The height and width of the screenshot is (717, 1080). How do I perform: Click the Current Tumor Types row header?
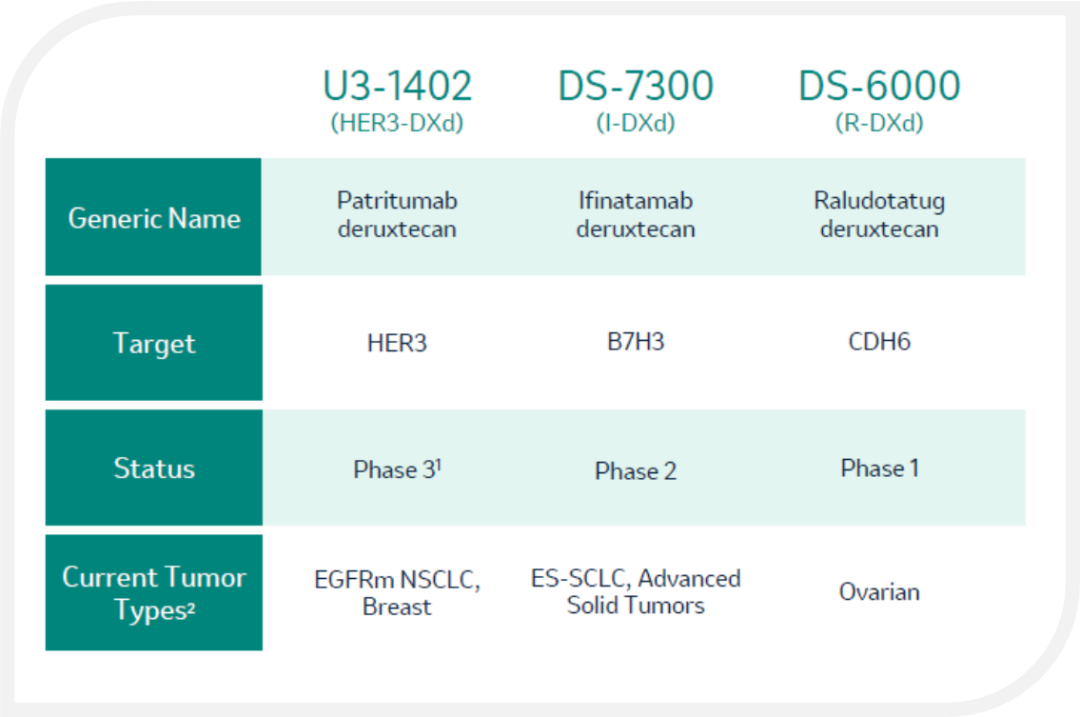[154, 592]
